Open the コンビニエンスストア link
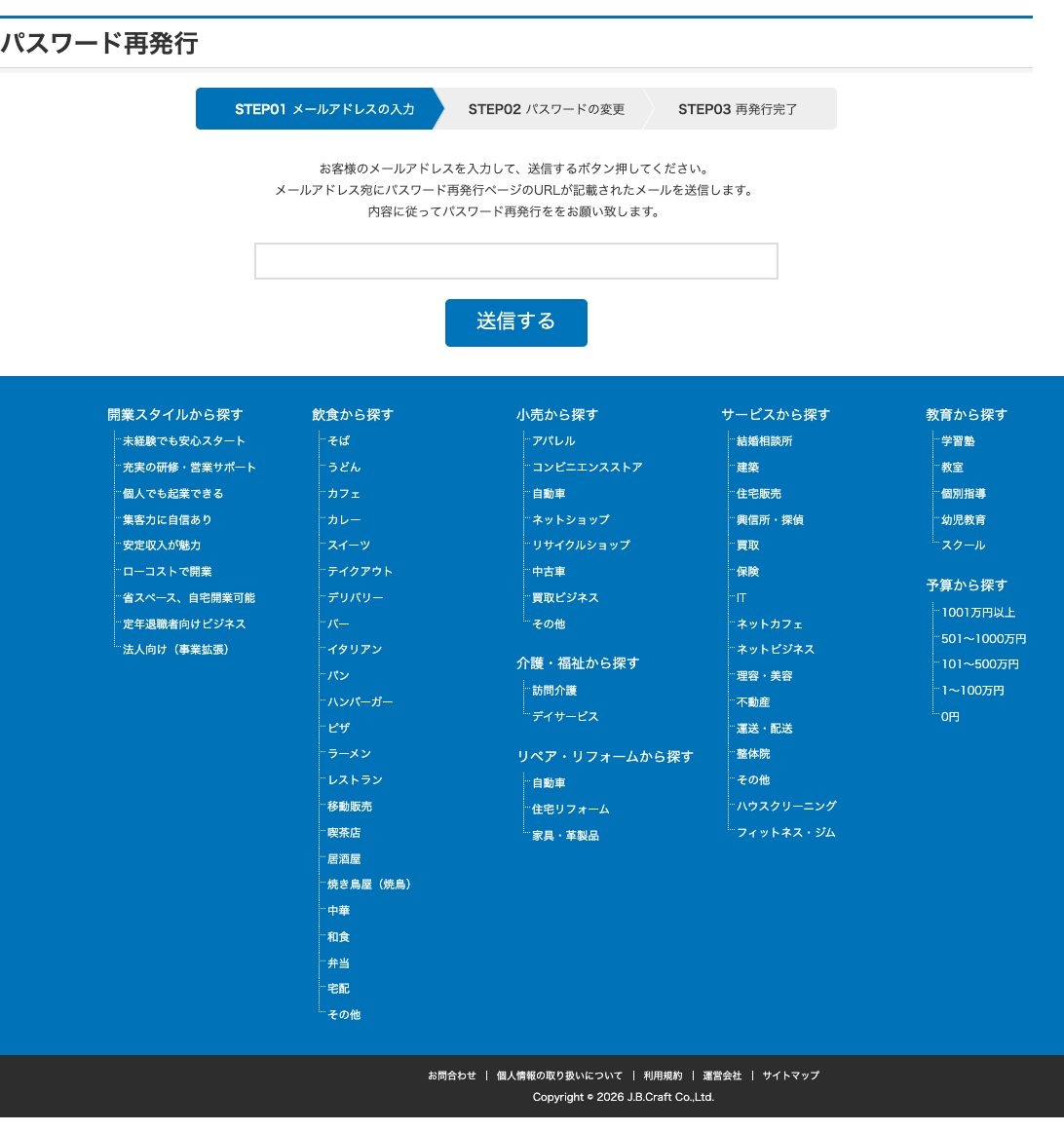The height and width of the screenshot is (1132, 1064). point(587,467)
